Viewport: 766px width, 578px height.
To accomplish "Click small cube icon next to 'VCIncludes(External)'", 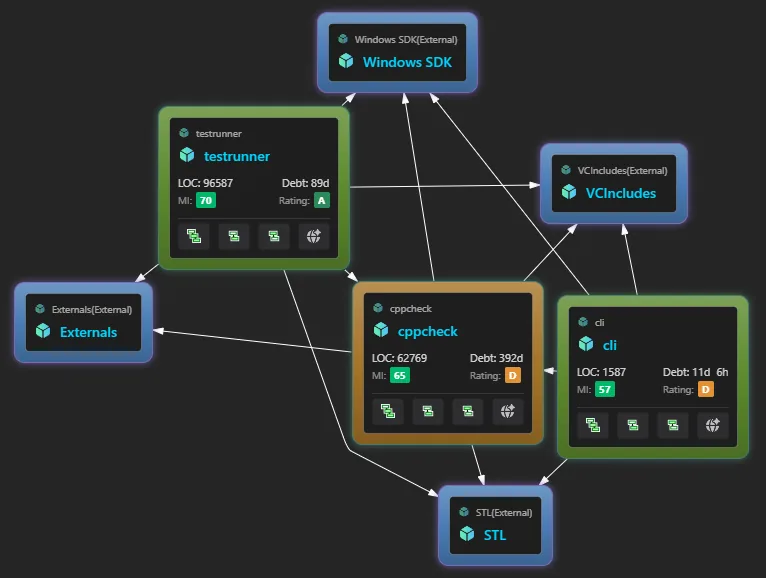I will coord(566,170).
